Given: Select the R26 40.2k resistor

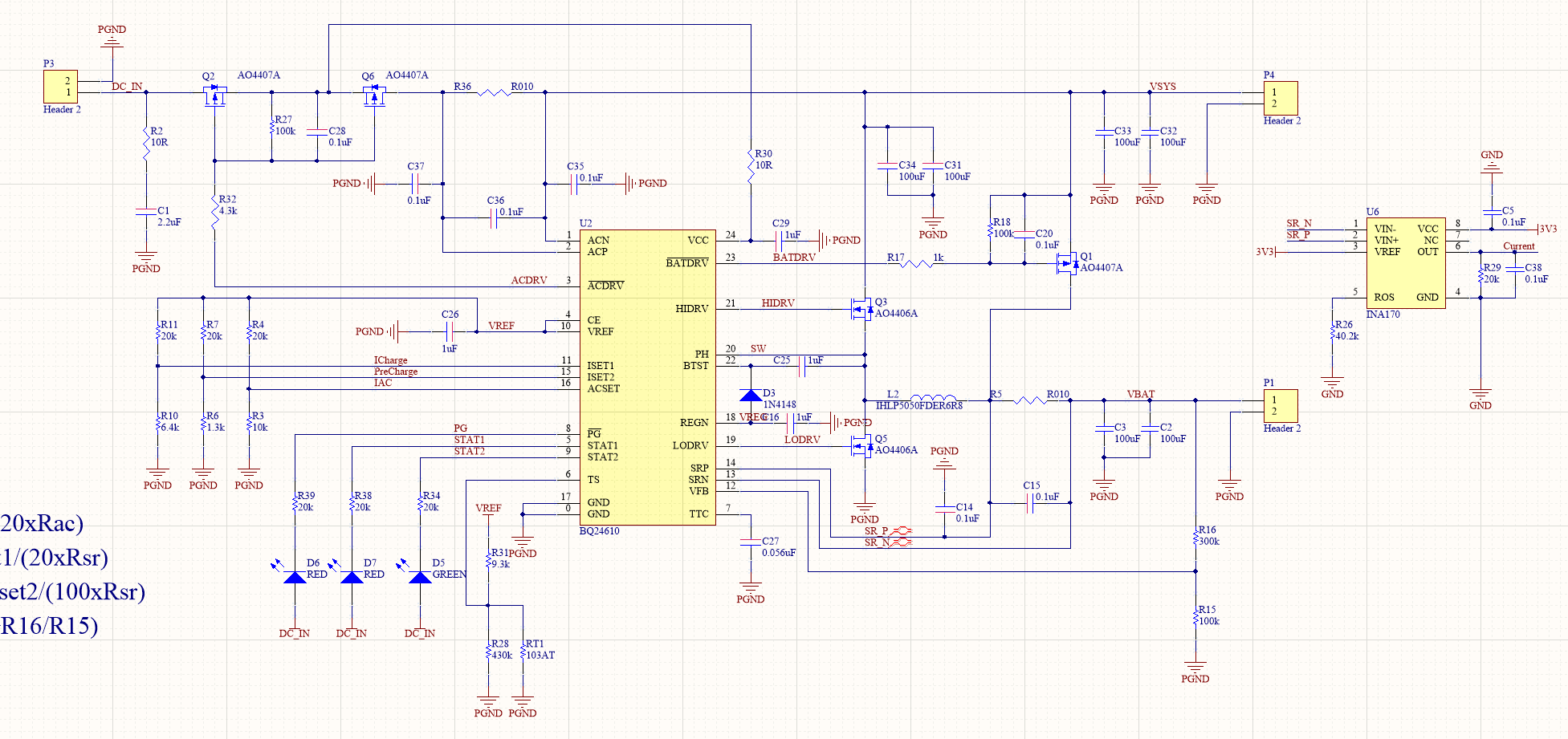Looking at the screenshot, I should pyautogui.click(x=1332, y=331).
